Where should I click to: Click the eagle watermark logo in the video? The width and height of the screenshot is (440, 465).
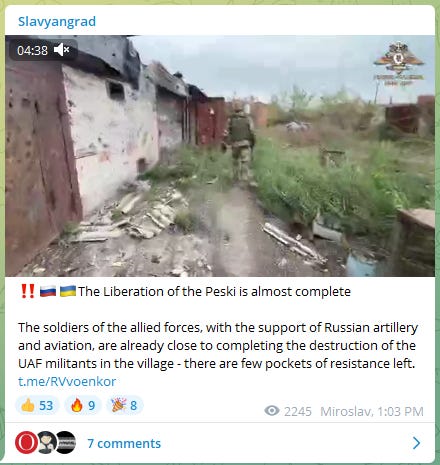click(399, 63)
